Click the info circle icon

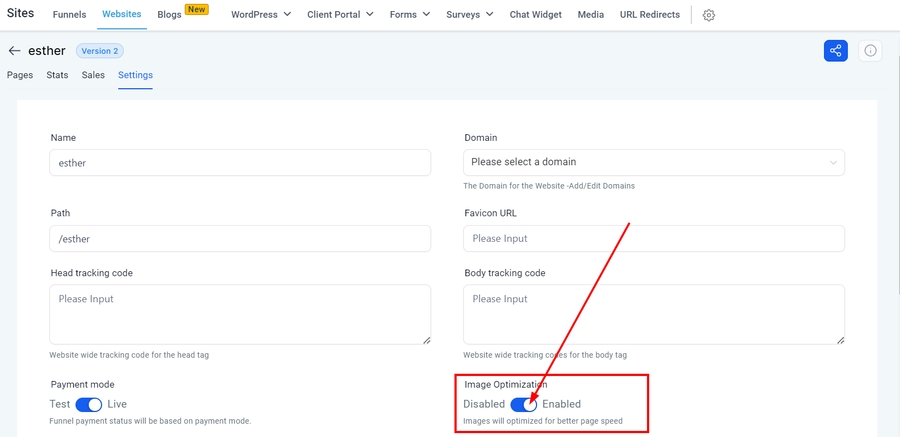(870, 51)
